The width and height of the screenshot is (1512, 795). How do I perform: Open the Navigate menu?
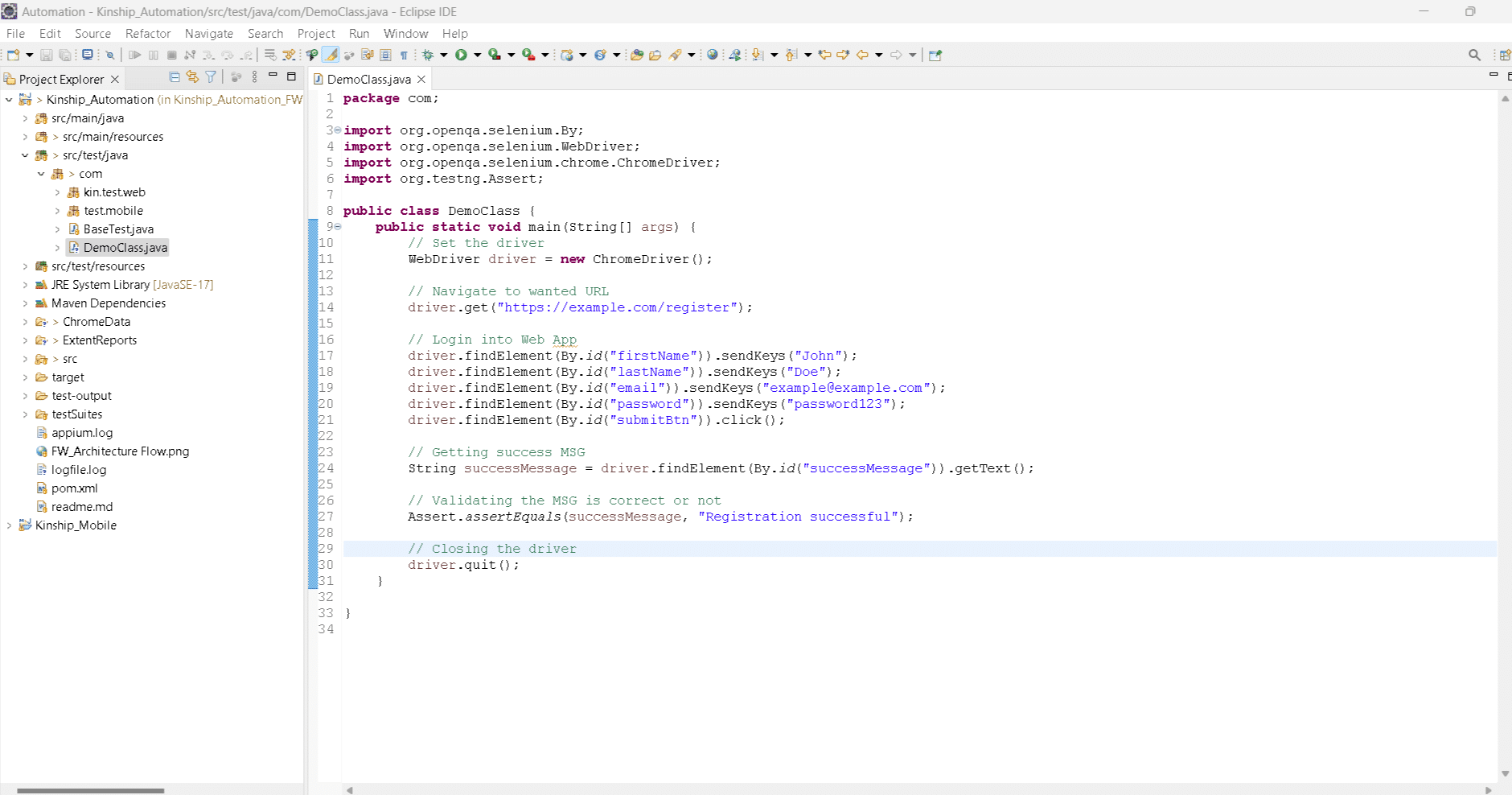(x=209, y=33)
